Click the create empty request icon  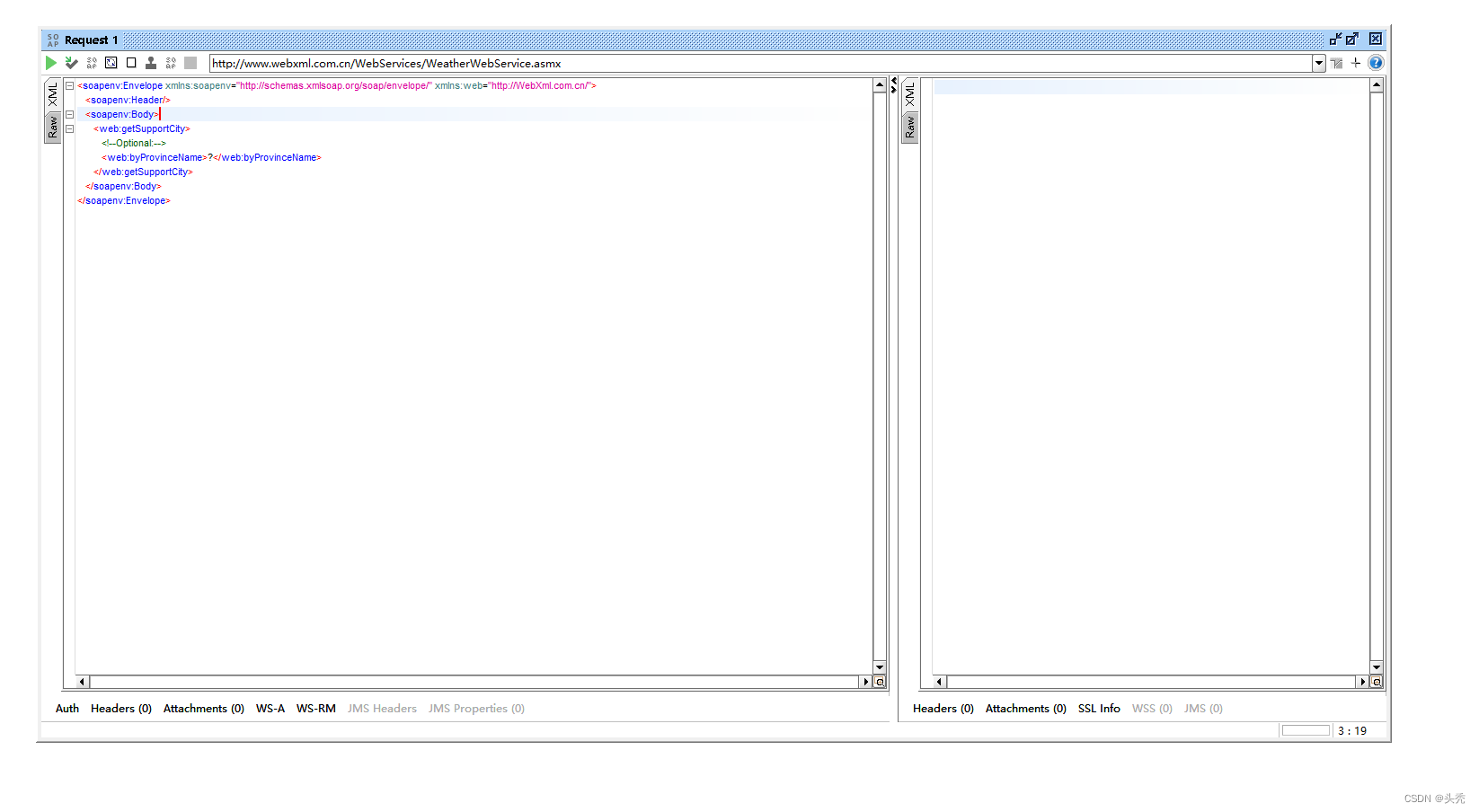130,63
